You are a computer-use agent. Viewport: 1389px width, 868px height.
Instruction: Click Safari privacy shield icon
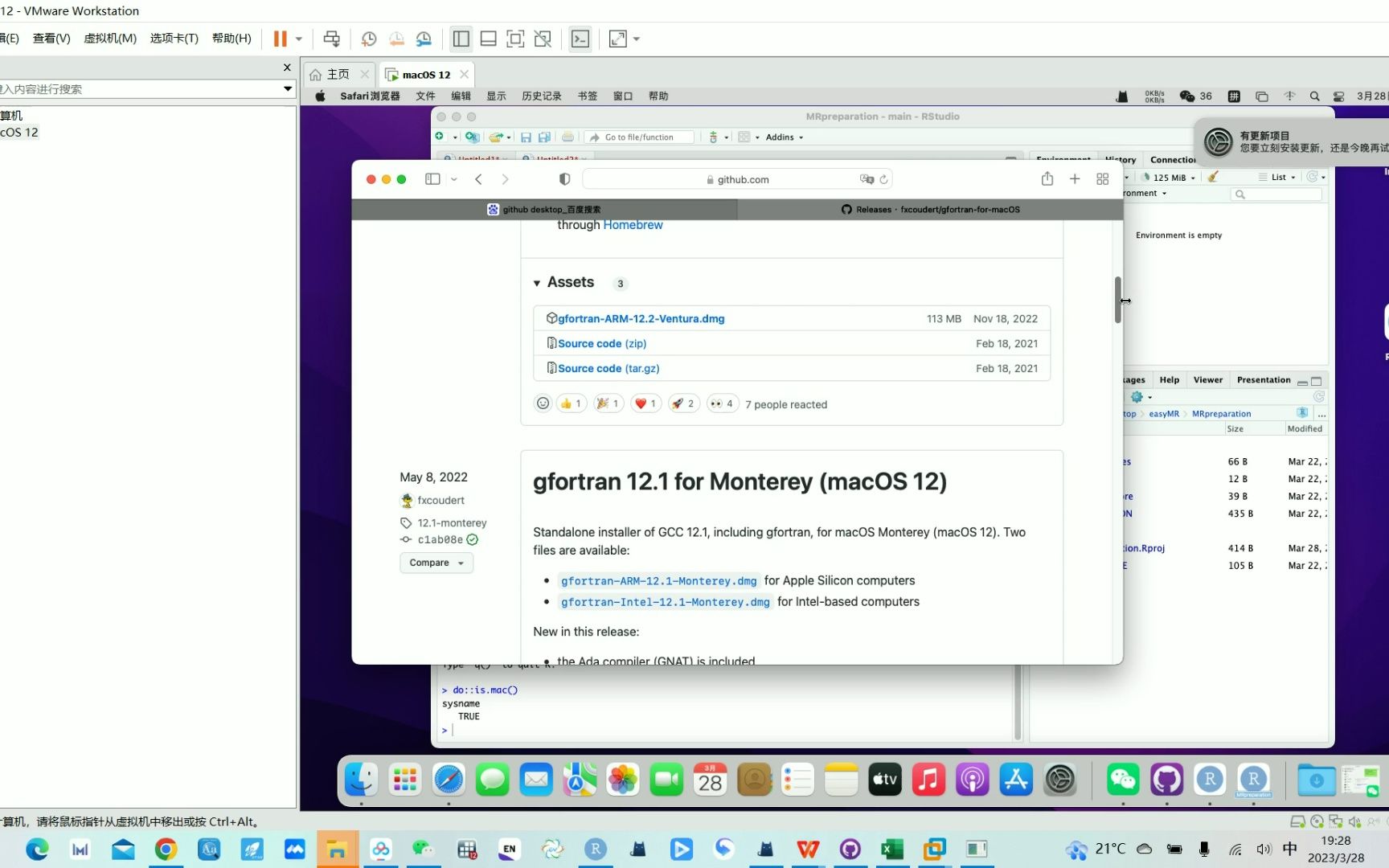point(565,179)
